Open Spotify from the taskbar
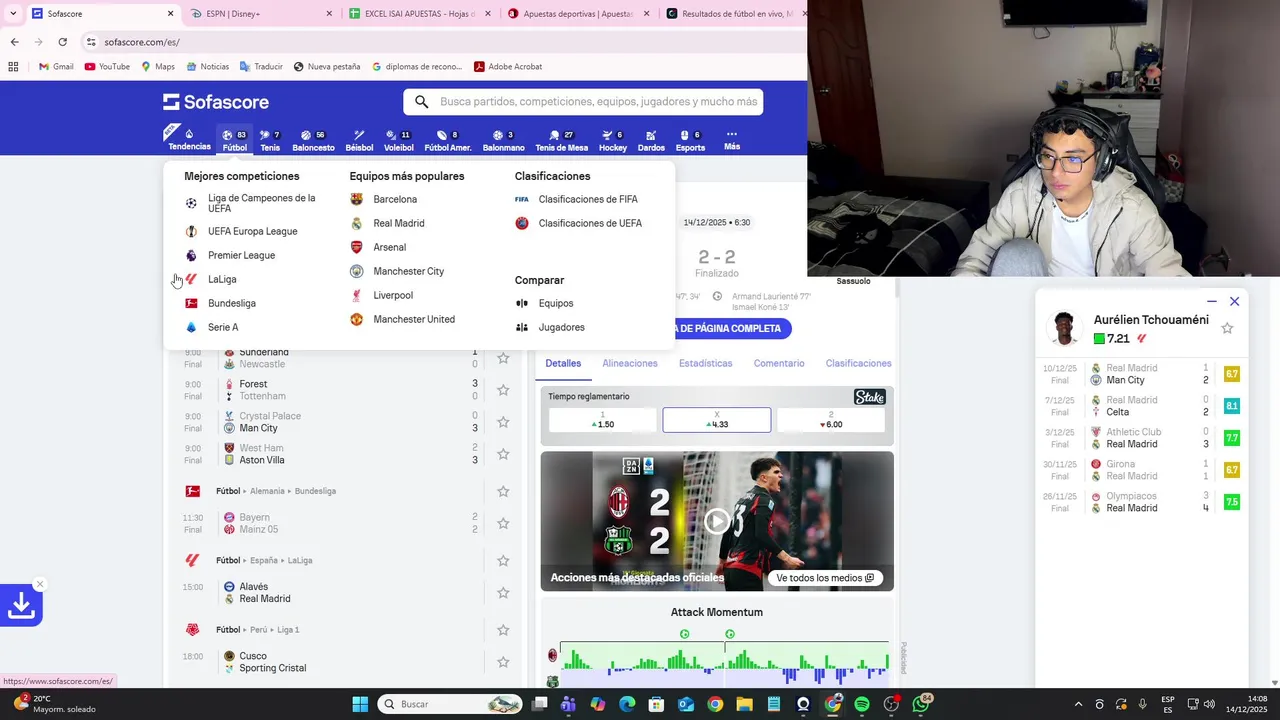This screenshot has width=1280, height=720. pos(862,704)
